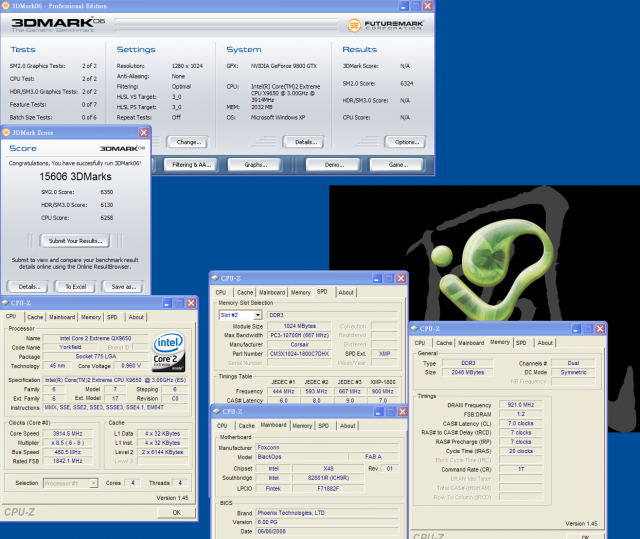Screen dimensions: 640x539
Task: Close the CPU-Z Mainboard window
Action: tap(402, 411)
